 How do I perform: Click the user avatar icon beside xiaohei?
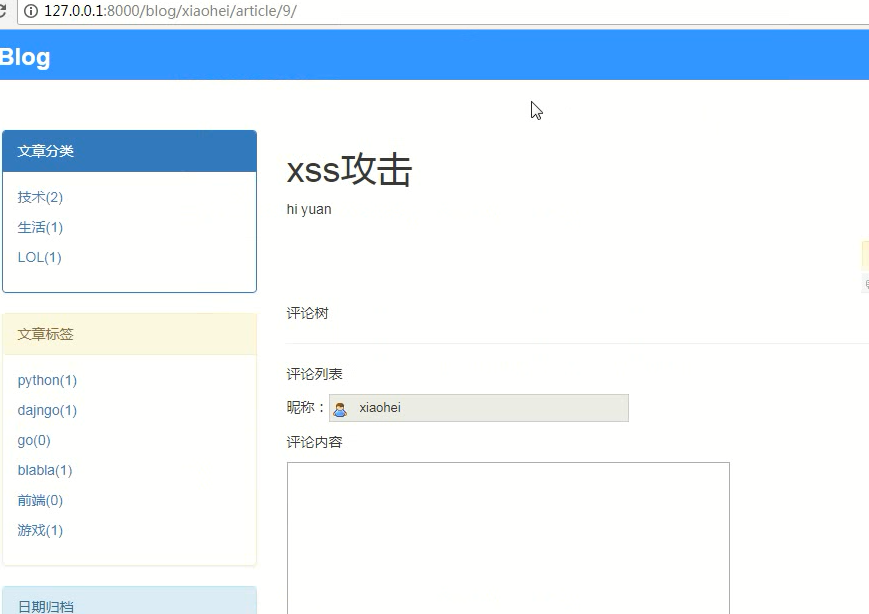(x=340, y=409)
